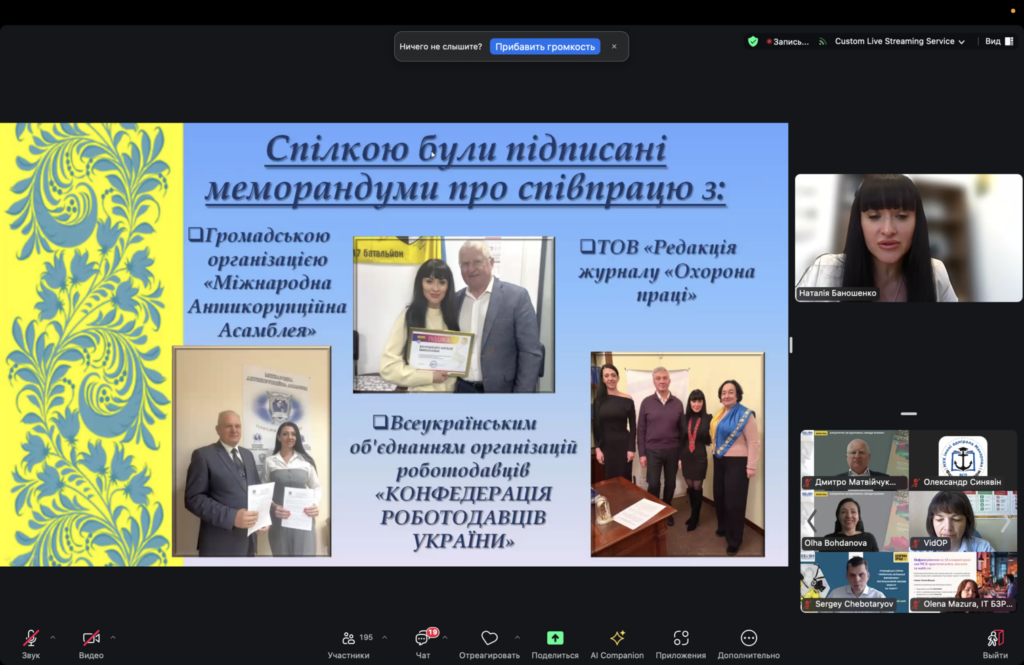Click the green encryption shield icon
Viewport: 1024px width, 665px height.
tap(753, 41)
